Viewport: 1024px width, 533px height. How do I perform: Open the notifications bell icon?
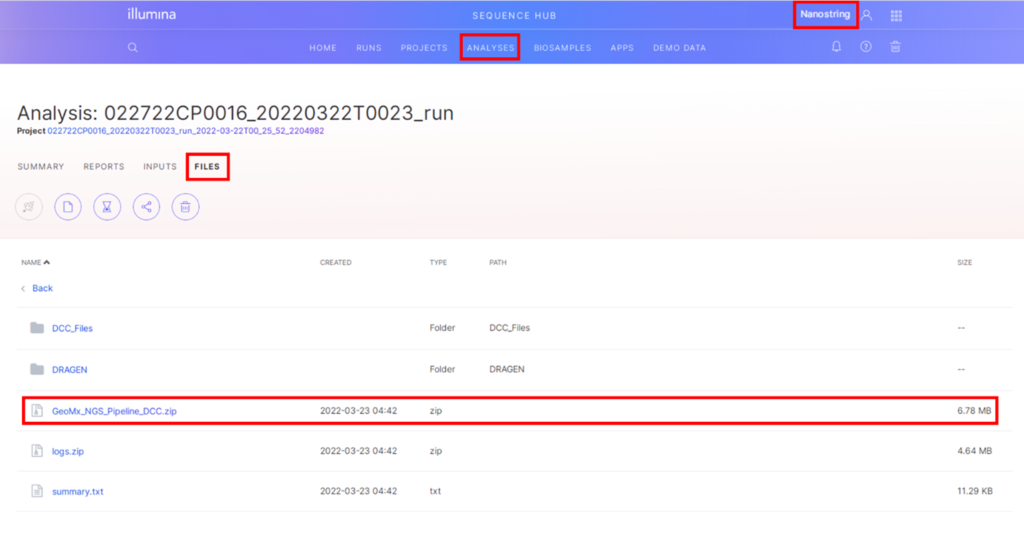click(x=836, y=47)
